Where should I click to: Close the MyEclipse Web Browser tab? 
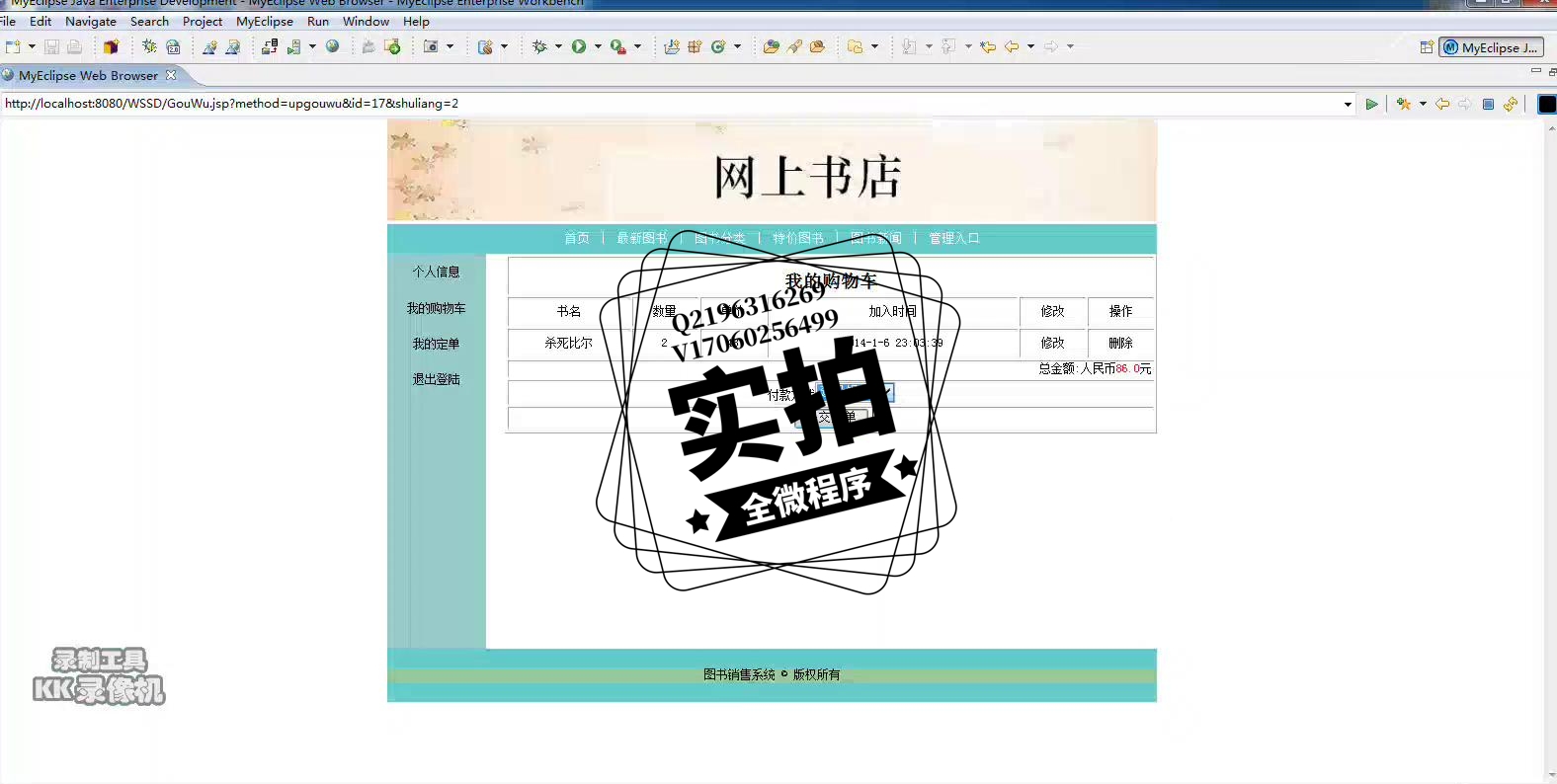tap(171, 75)
